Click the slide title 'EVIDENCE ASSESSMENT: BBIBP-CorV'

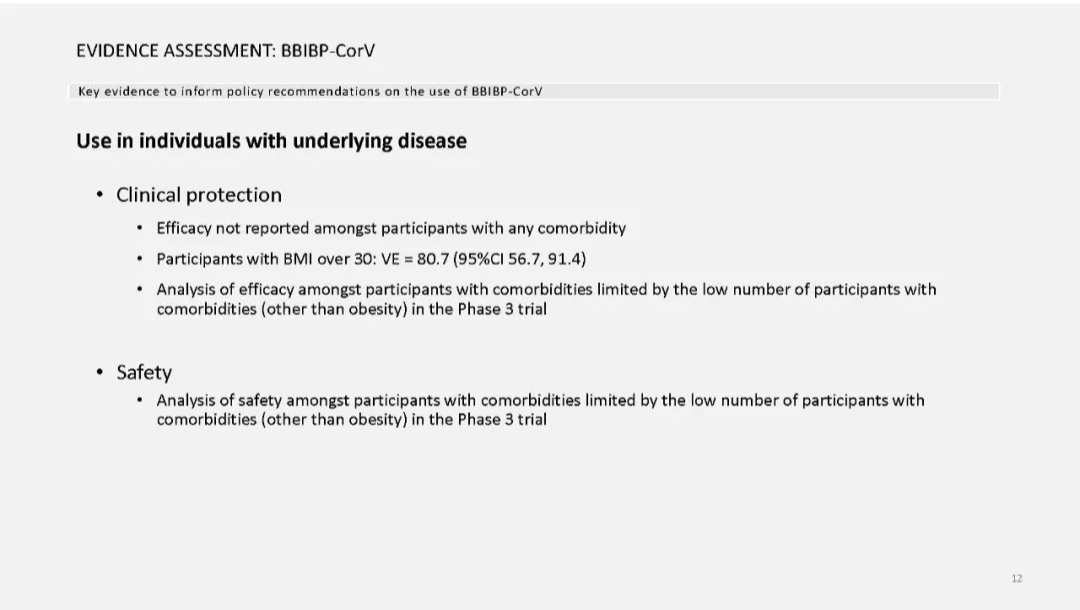(225, 51)
